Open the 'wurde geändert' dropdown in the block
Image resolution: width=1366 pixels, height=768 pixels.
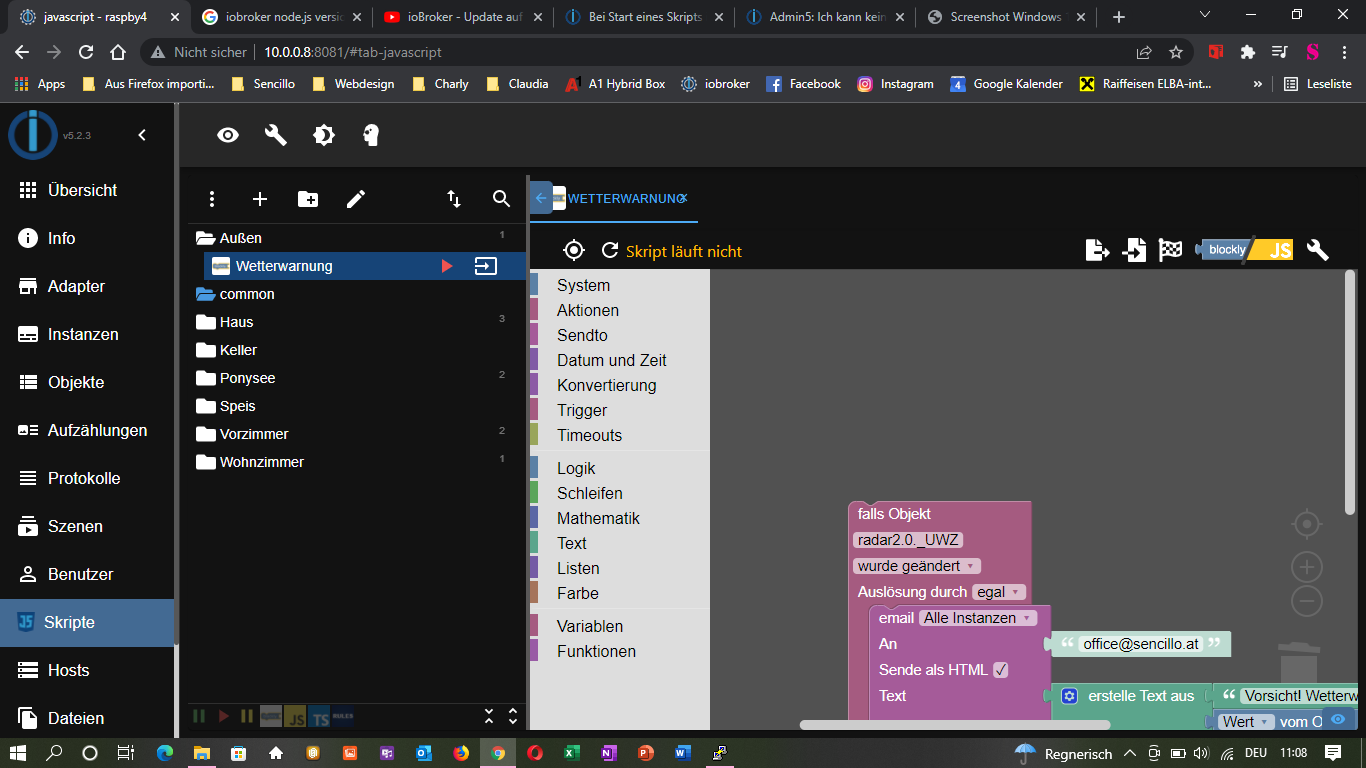click(916, 566)
